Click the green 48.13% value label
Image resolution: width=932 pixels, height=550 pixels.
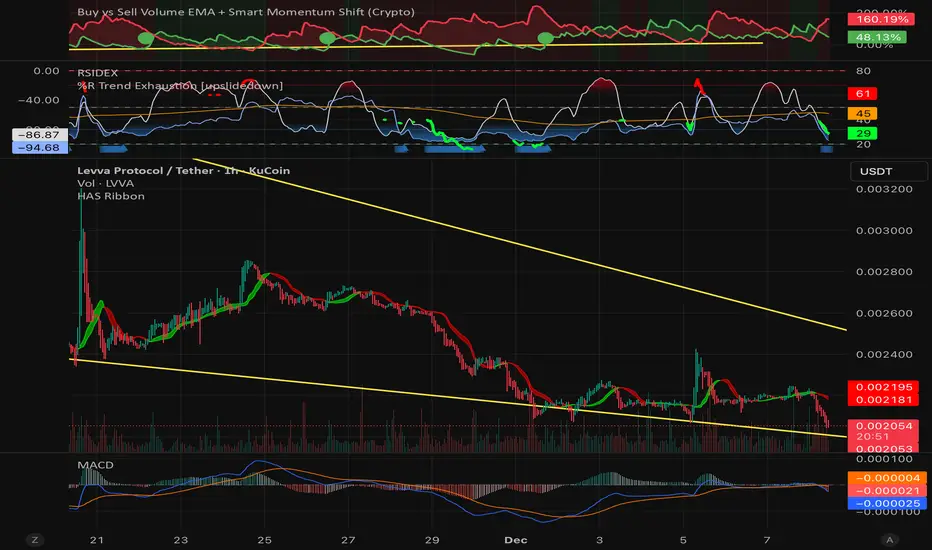tap(877, 37)
